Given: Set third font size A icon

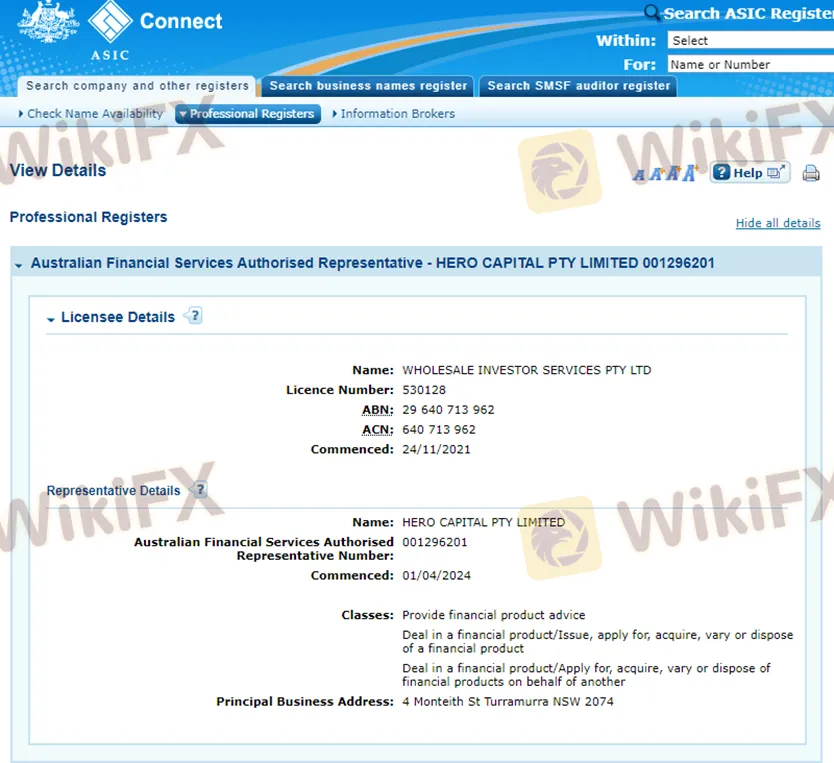Looking at the screenshot, I should 674,173.
